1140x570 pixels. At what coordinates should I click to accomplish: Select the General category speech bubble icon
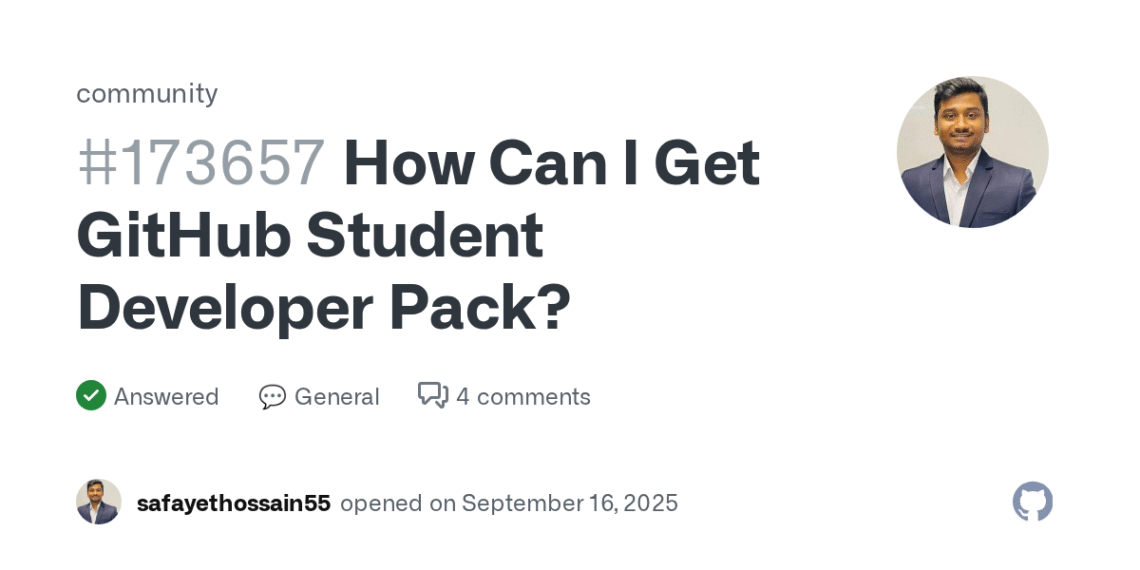pyautogui.click(x=273, y=397)
